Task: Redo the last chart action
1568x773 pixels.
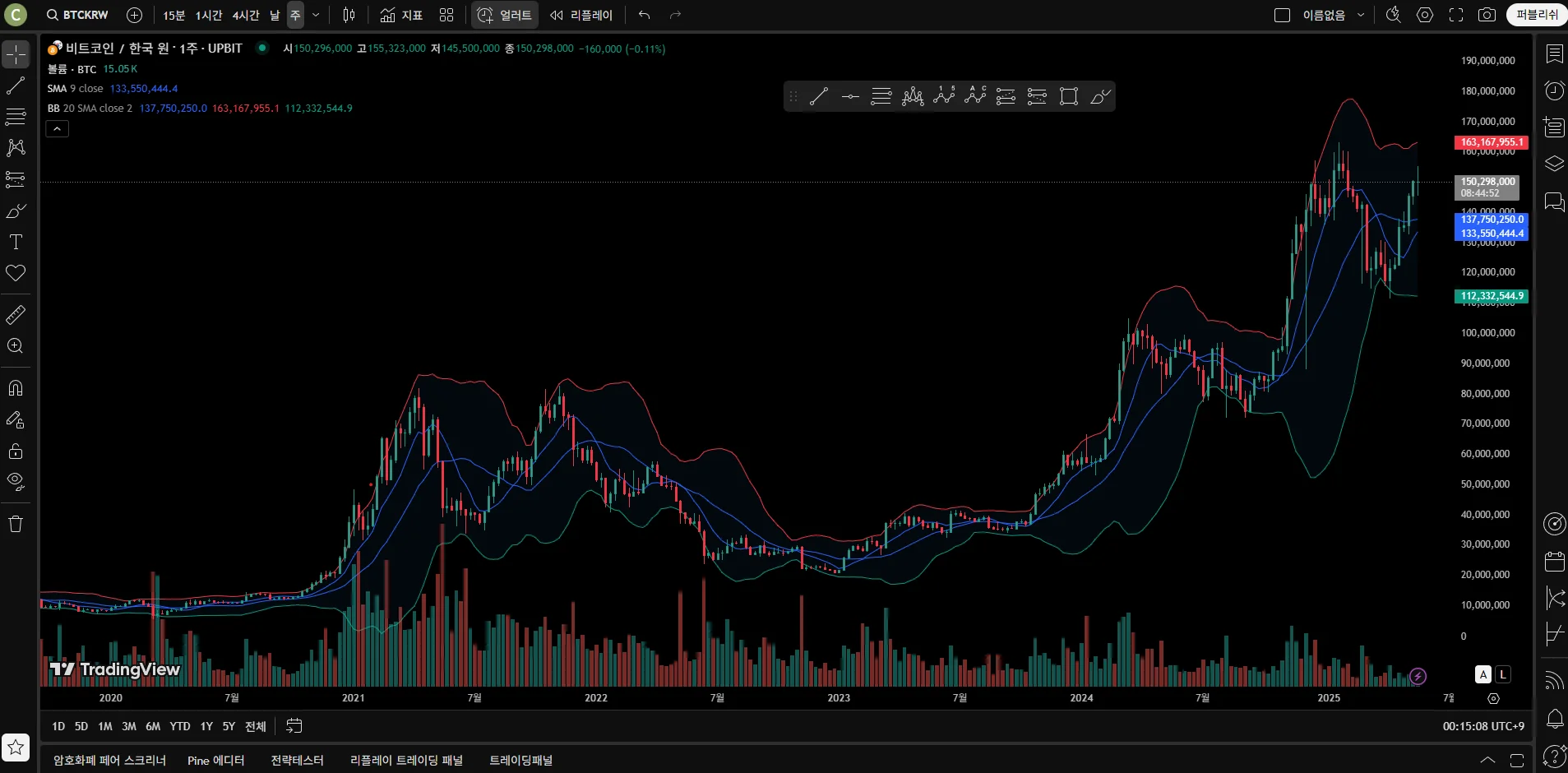Action: (x=675, y=15)
